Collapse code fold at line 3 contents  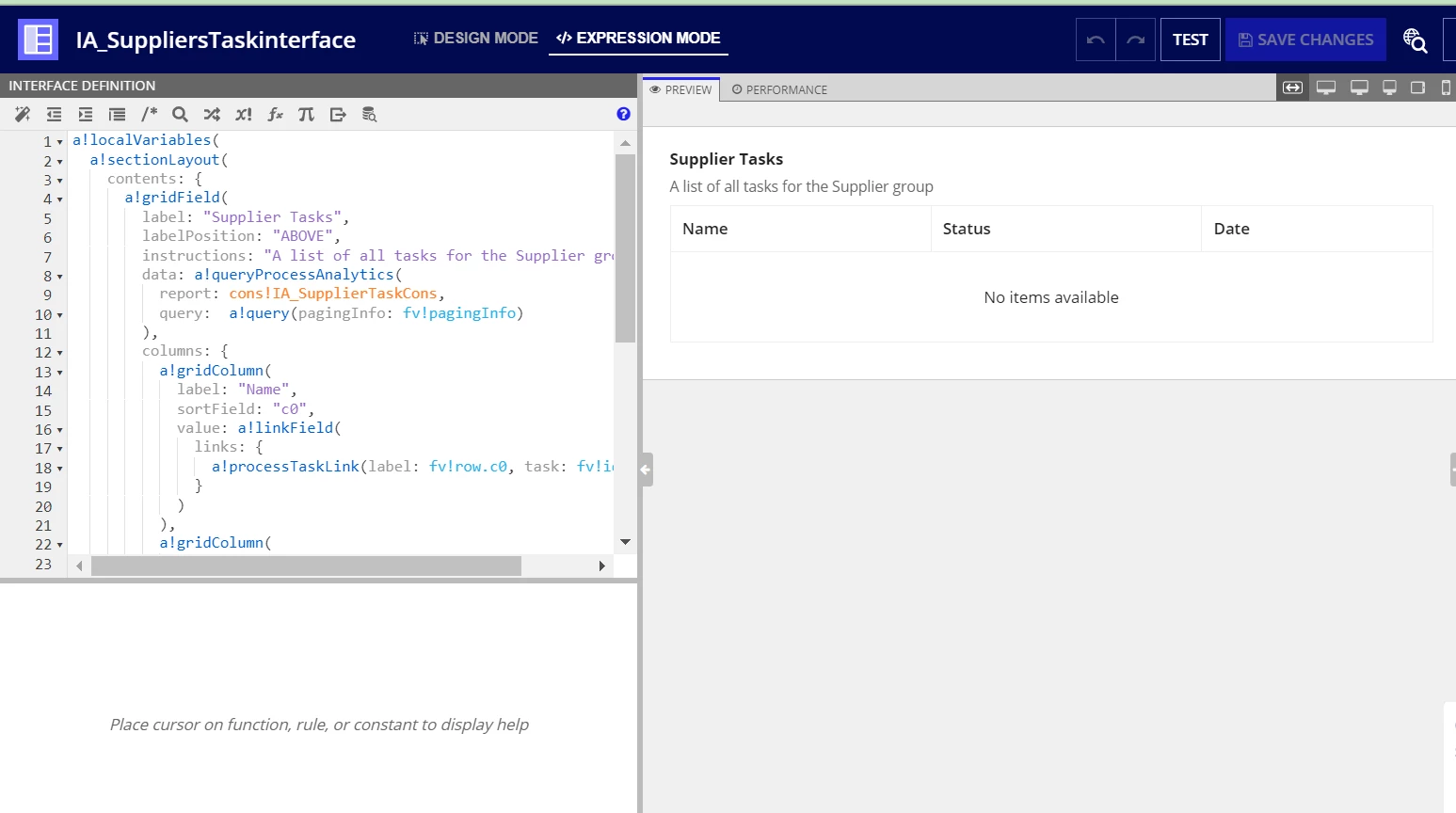60,181
